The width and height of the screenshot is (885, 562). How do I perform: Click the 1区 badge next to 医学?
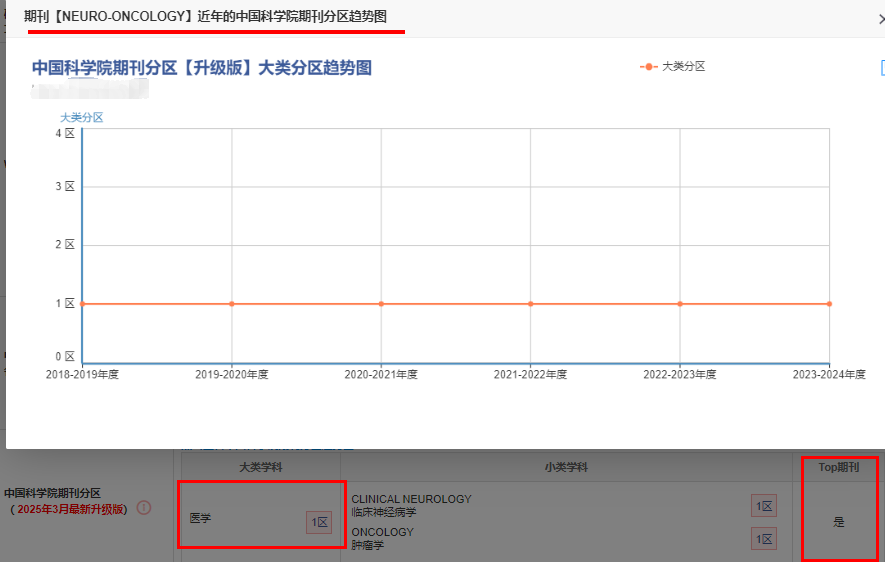[319, 522]
